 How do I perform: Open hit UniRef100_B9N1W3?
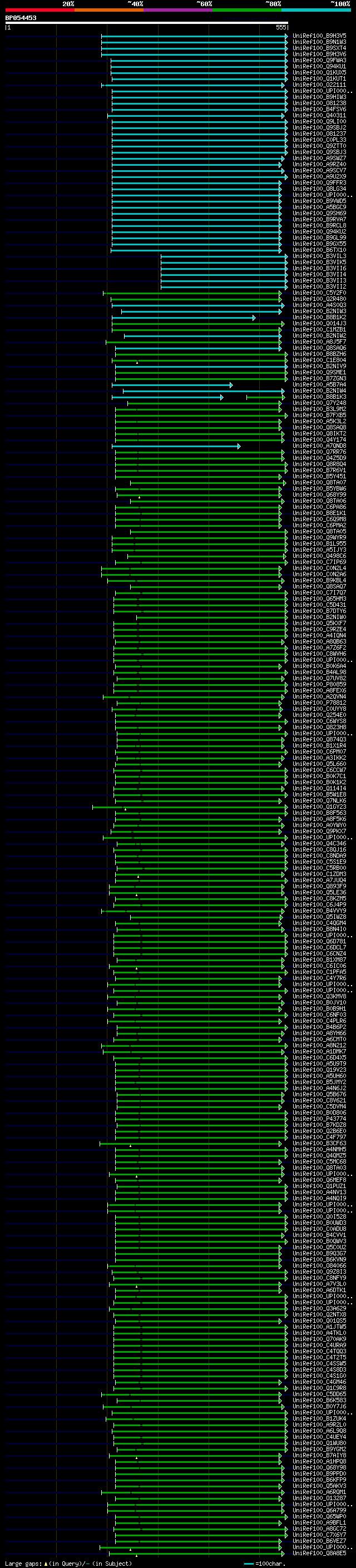[319, 42]
